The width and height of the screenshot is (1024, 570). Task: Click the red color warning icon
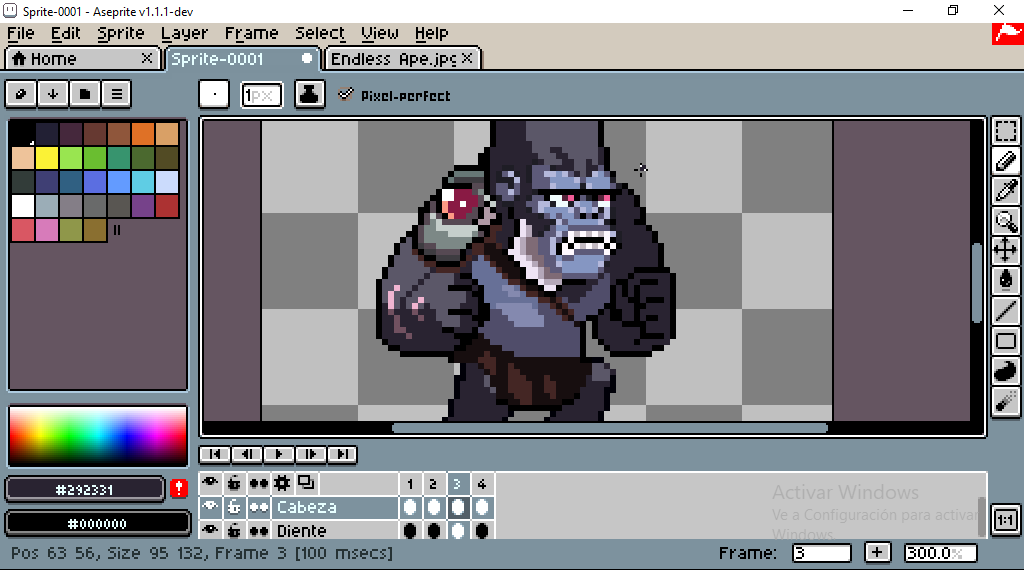point(179,488)
